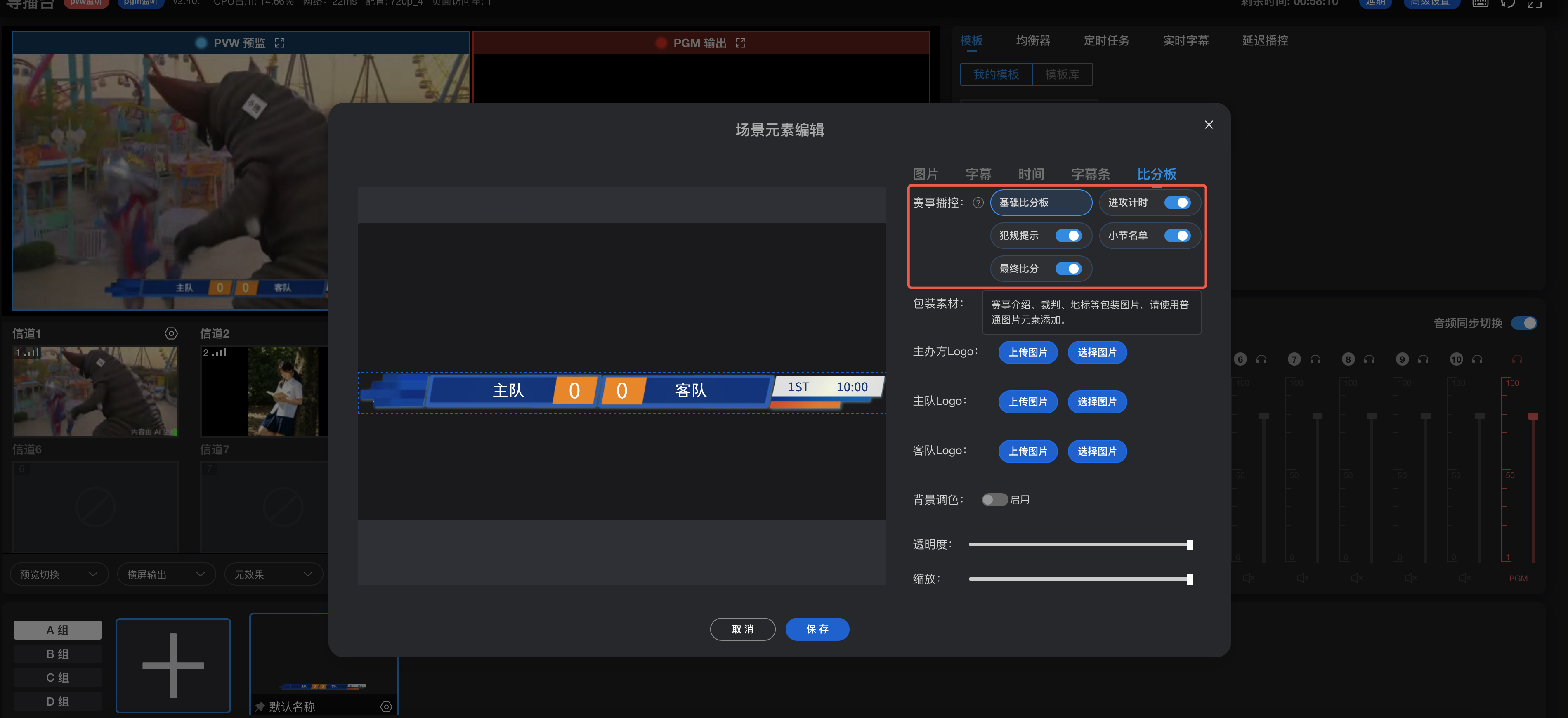This screenshot has width=1568, height=718.
Task: Open the 预览切换 dropdown
Action: 59,574
